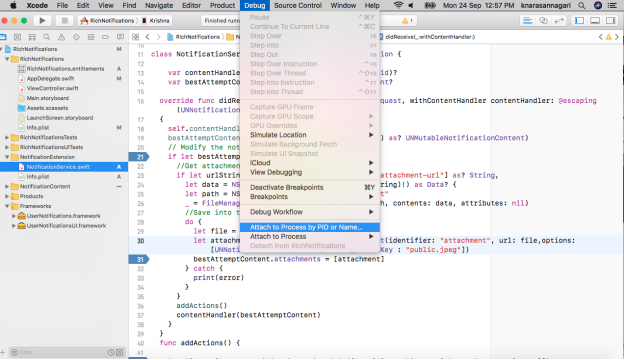Open the Find navigator magnifier icon

pyautogui.click(x=47, y=37)
